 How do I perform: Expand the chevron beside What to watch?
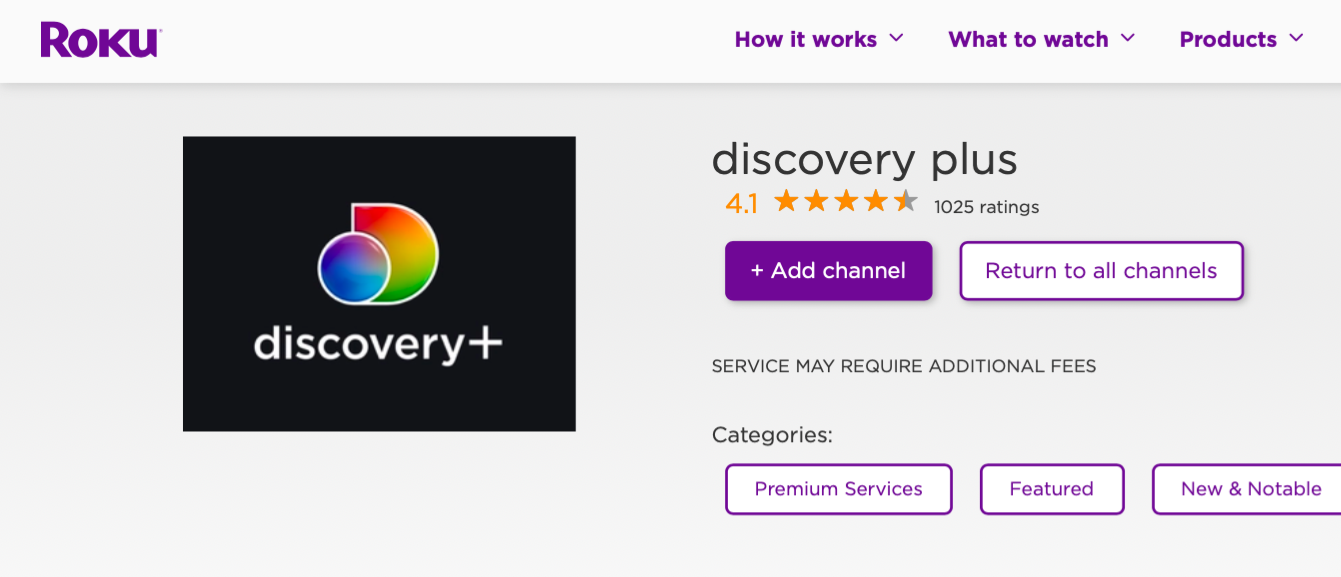pos(1128,38)
